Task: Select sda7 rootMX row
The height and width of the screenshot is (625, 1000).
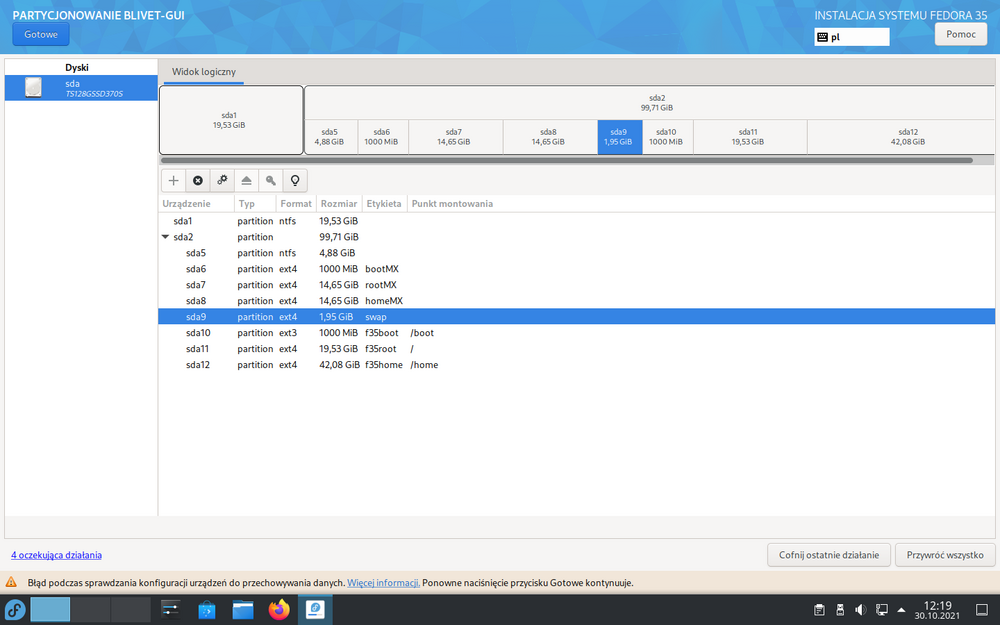Action: point(577,284)
